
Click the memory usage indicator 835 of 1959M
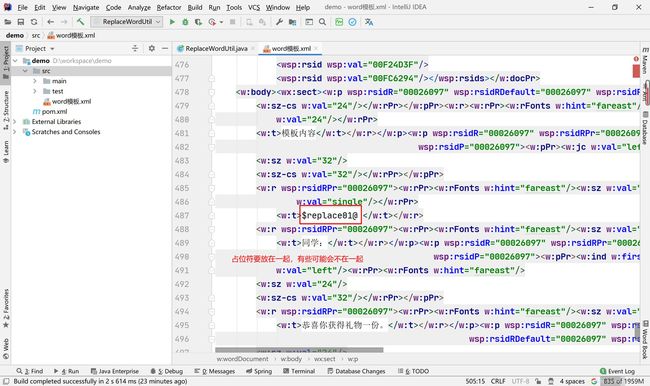point(623,381)
